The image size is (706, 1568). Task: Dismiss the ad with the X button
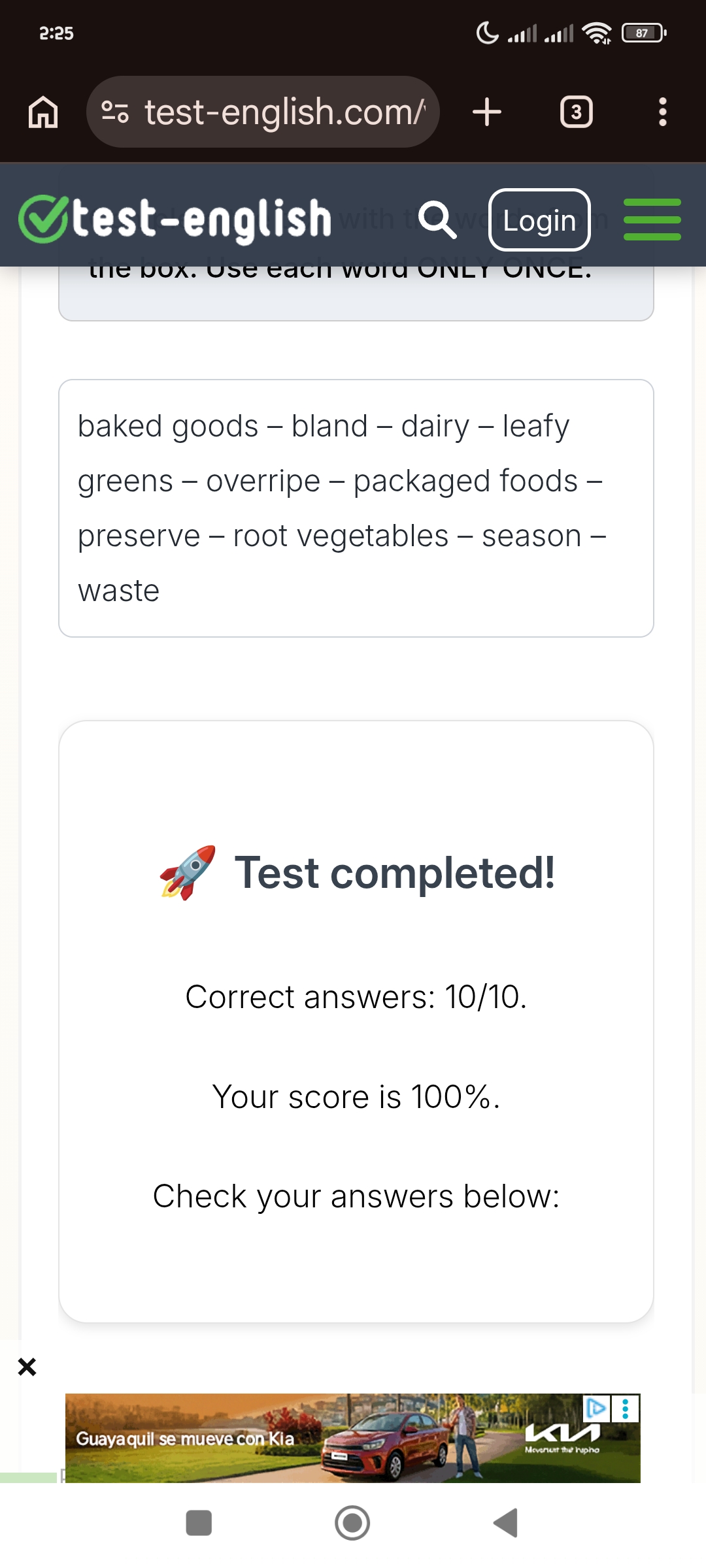pyautogui.click(x=27, y=1365)
